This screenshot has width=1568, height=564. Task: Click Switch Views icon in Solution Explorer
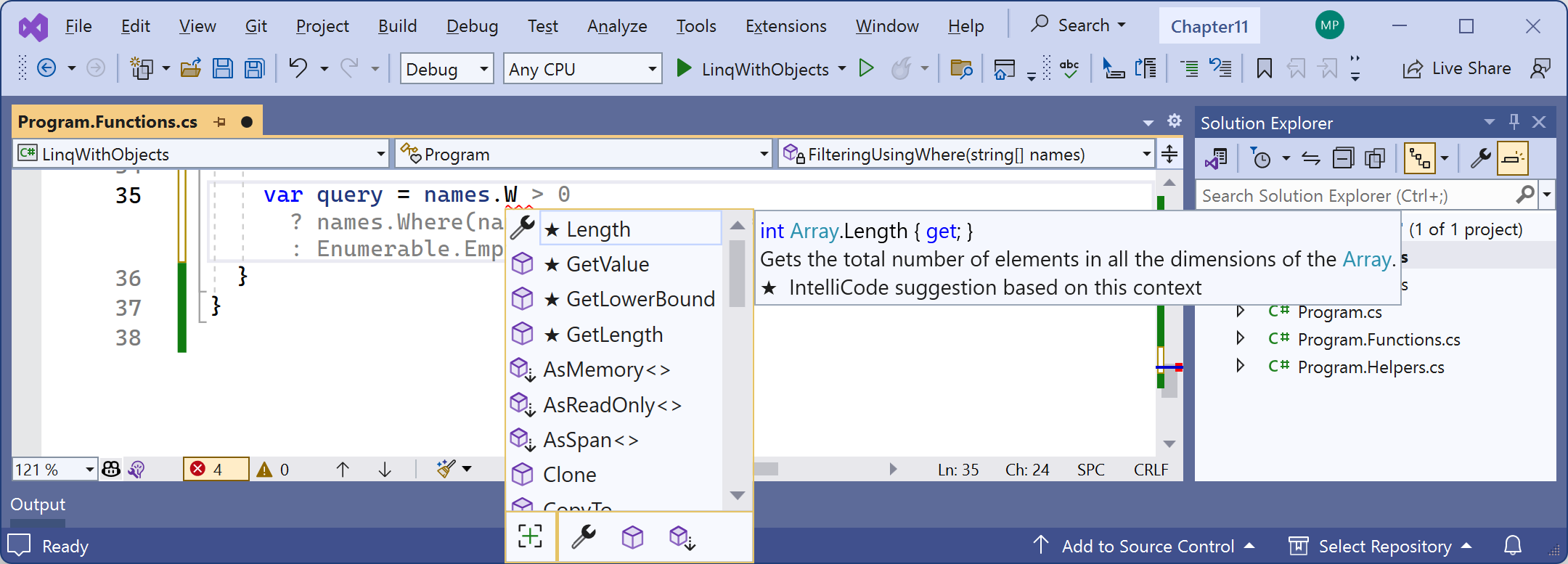click(x=1217, y=158)
